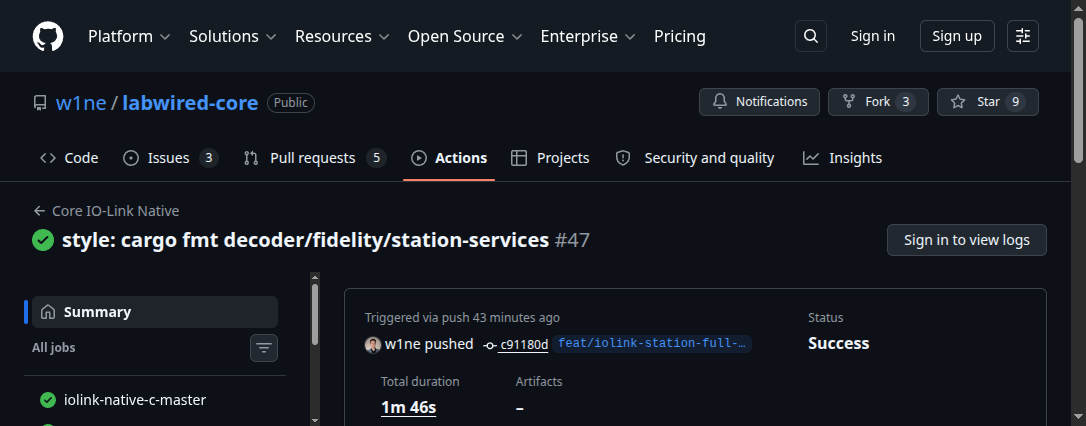
Task: Click the Fork icon
Action: coord(848,102)
